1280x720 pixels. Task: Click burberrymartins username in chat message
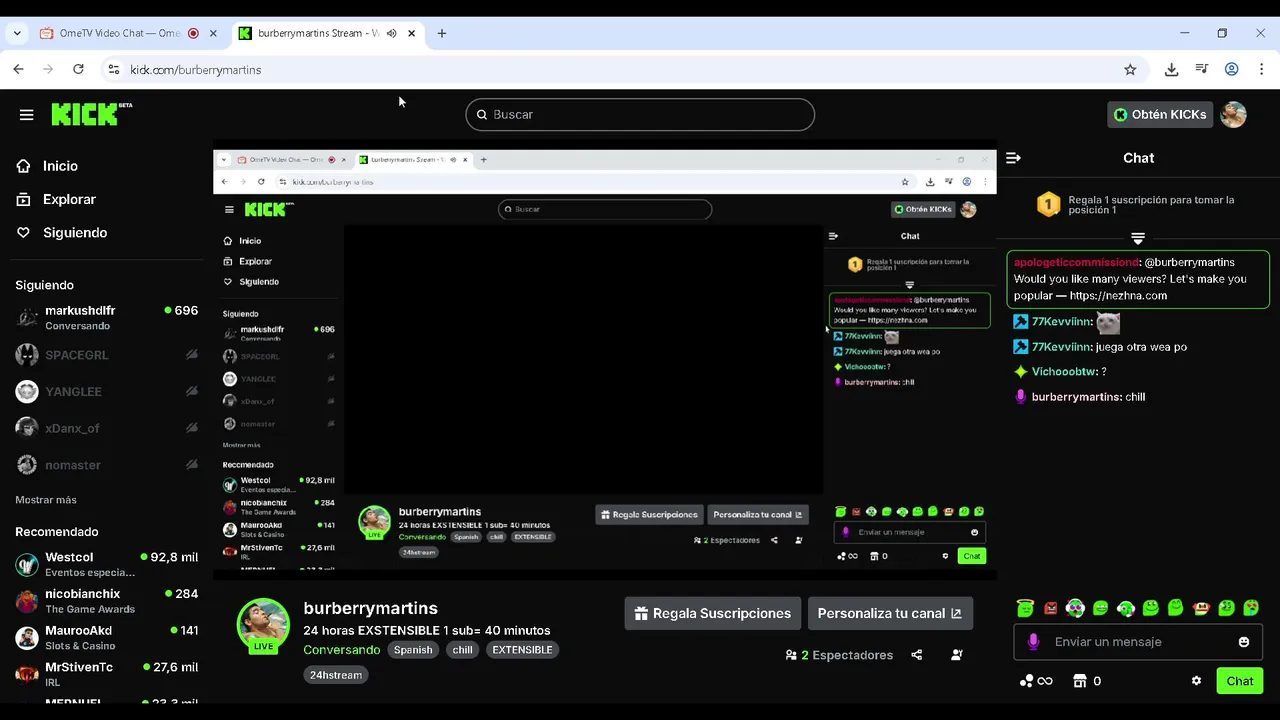point(1076,397)
